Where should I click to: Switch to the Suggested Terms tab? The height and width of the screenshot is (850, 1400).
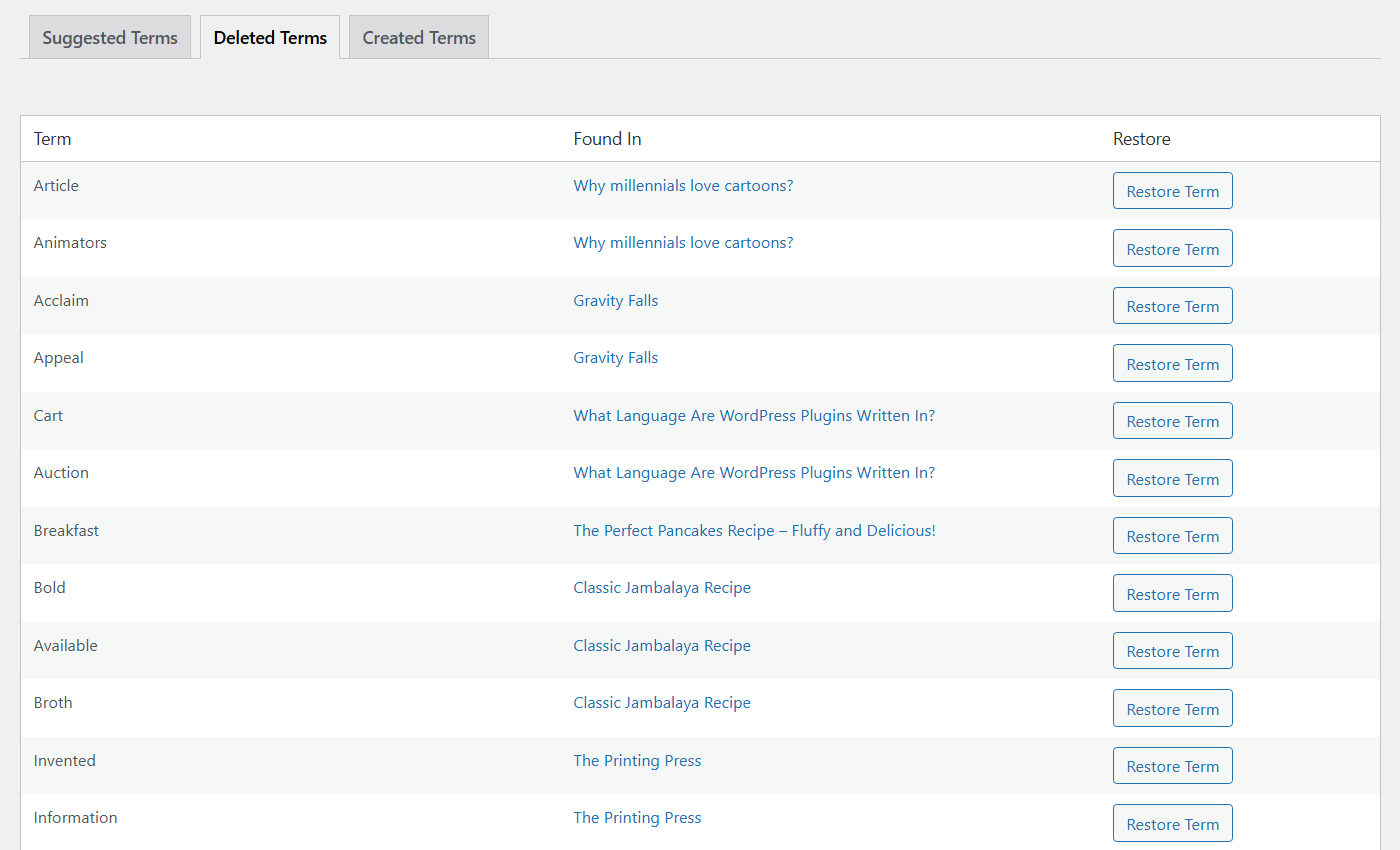pos(109,37)
